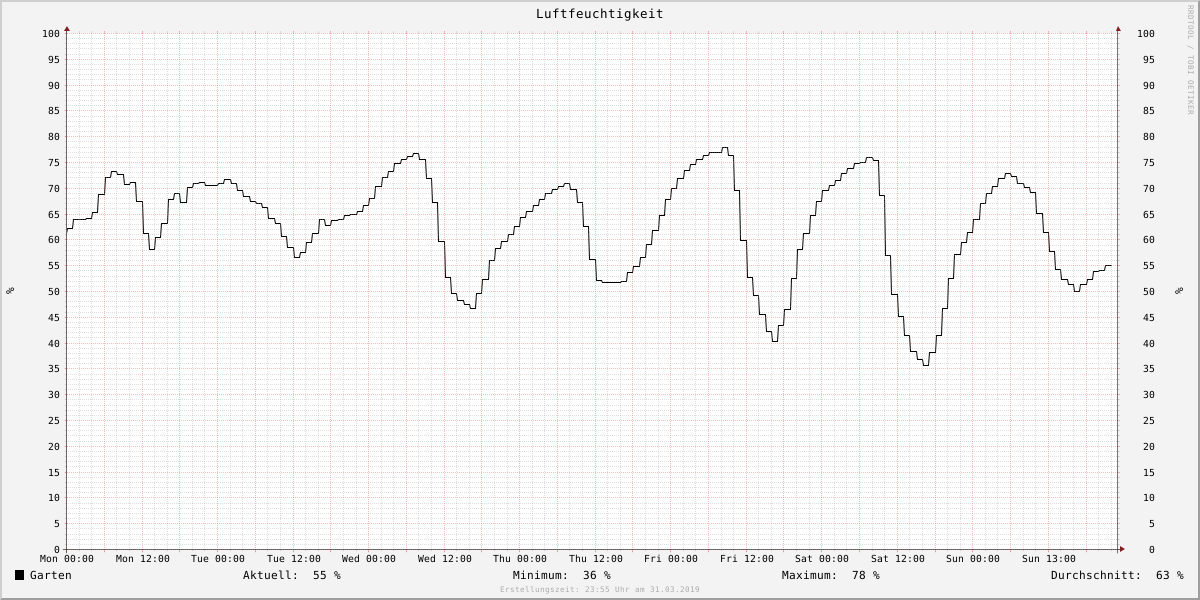Click the Durchschnitt: 63 % value
The height and width of the screenshot is (600, 1200).
point(1117,575)
